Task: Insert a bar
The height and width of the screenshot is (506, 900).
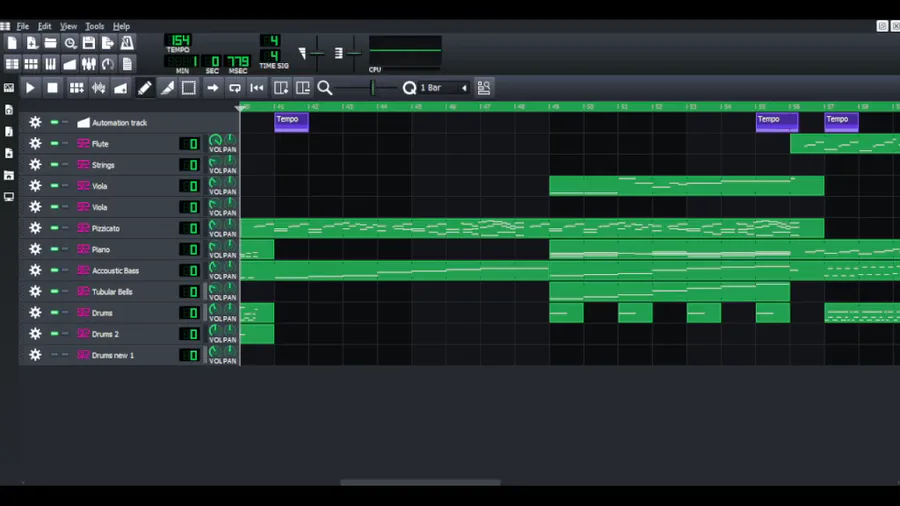Action: pyautogui.click(x=281, y=88)
